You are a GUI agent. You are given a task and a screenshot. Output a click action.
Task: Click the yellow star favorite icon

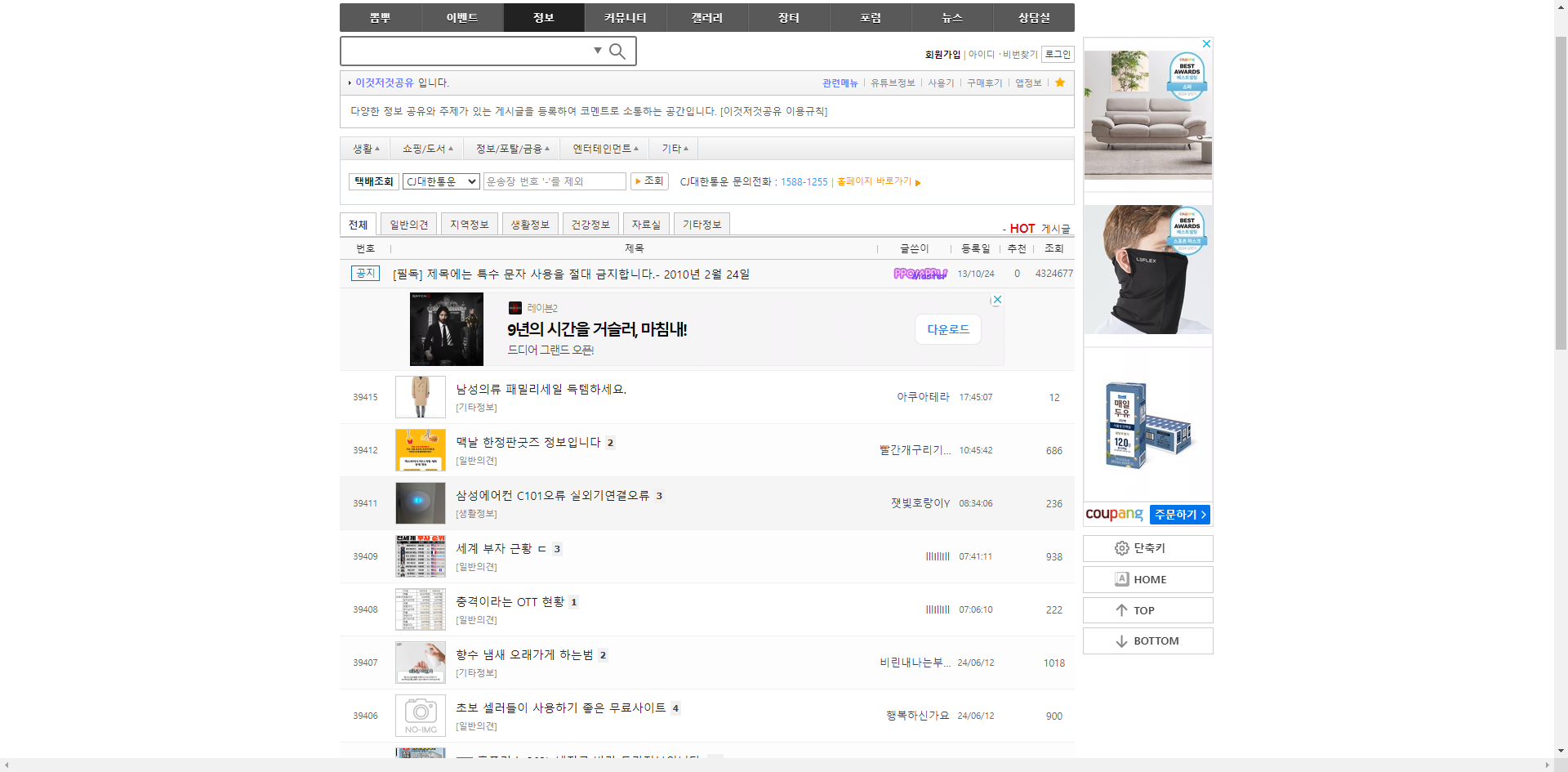click(1059, 83)
